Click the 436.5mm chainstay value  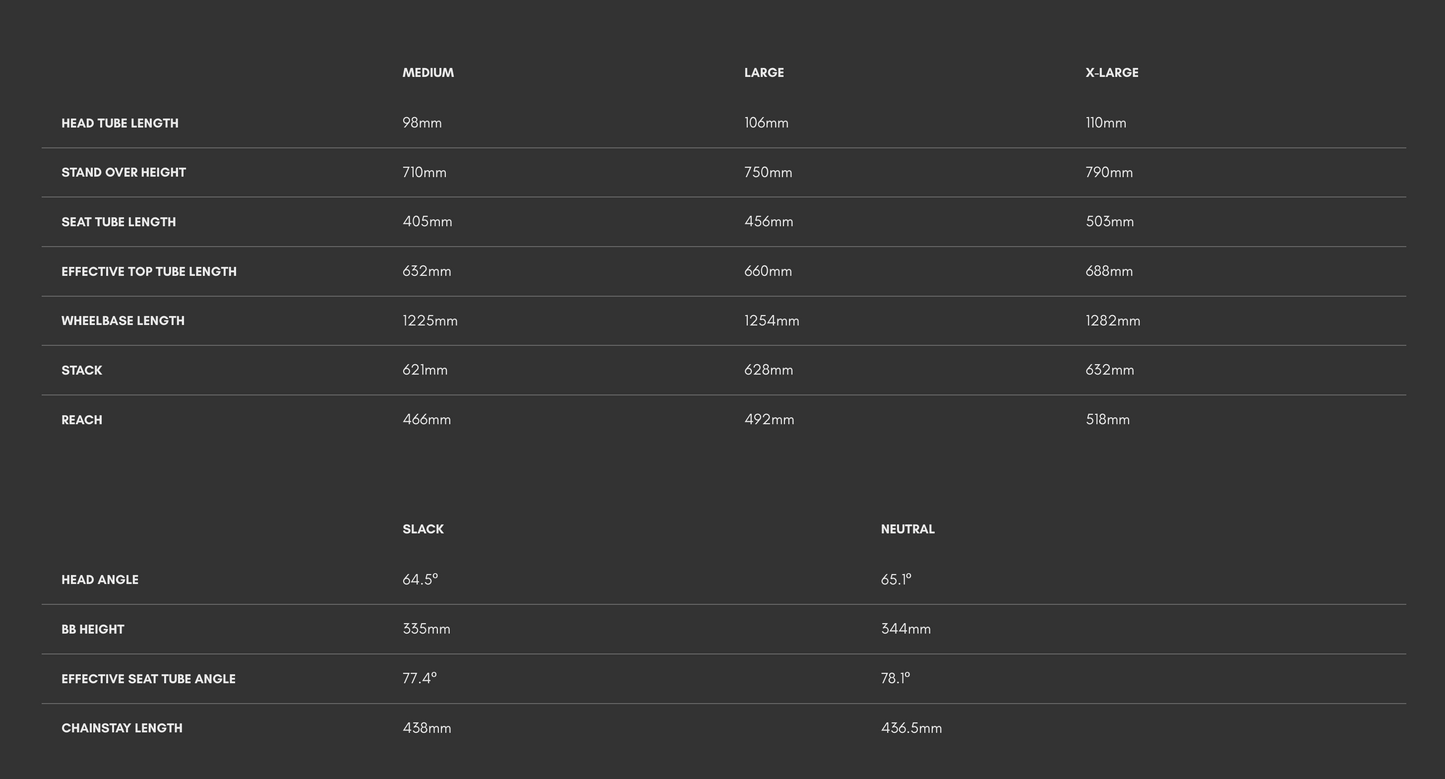(x=911, y=729)
